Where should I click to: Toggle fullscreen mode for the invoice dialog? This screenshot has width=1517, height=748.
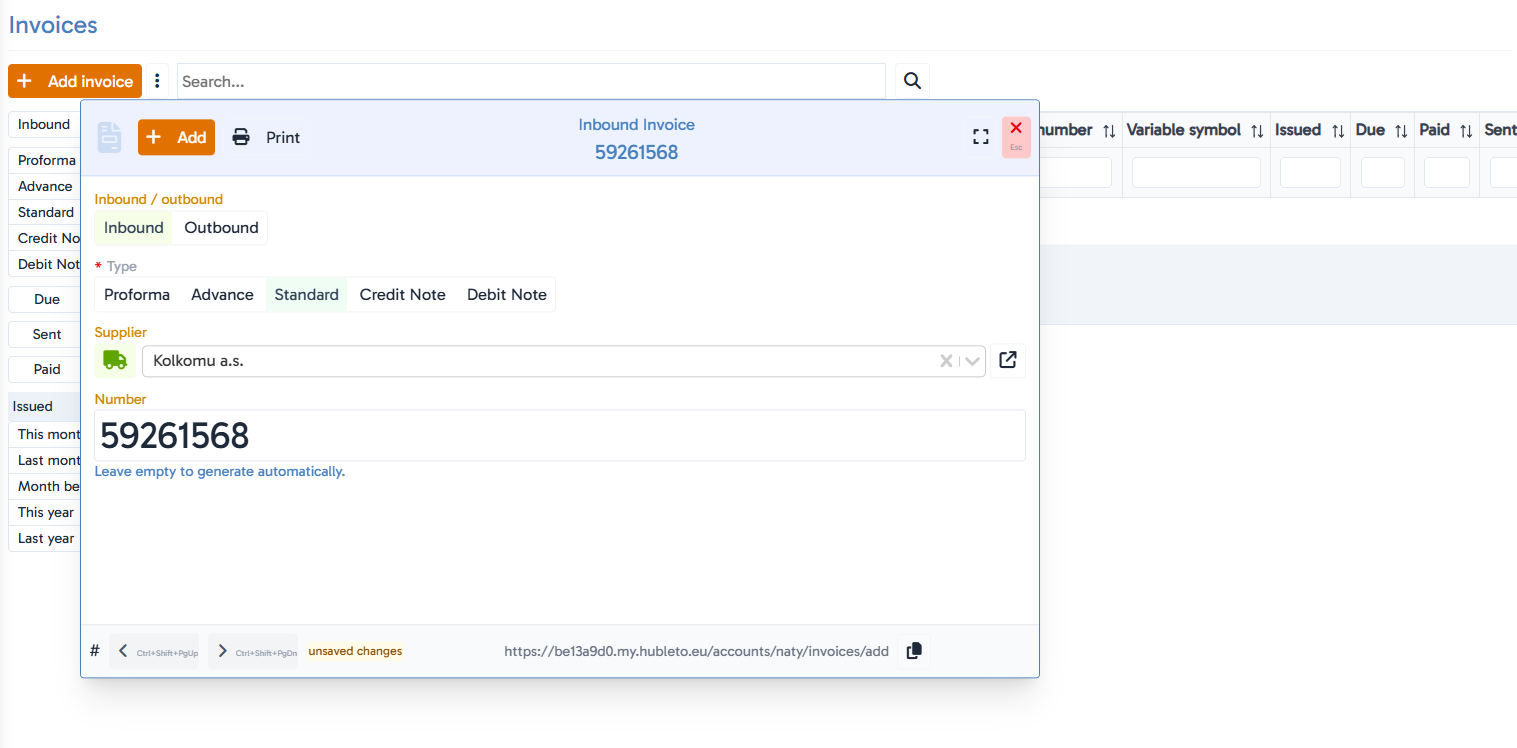981,137
